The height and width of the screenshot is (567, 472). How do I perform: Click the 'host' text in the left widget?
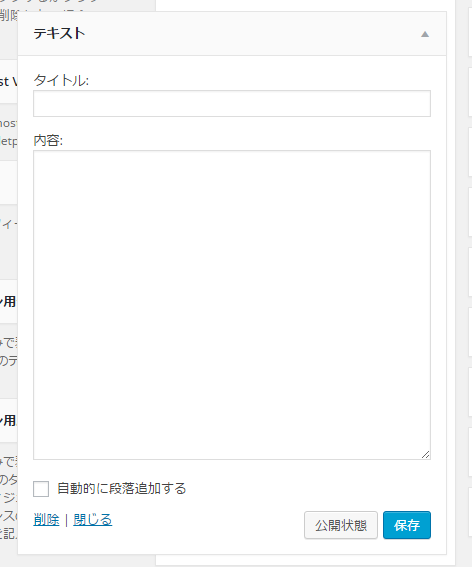tap(8, 123)
